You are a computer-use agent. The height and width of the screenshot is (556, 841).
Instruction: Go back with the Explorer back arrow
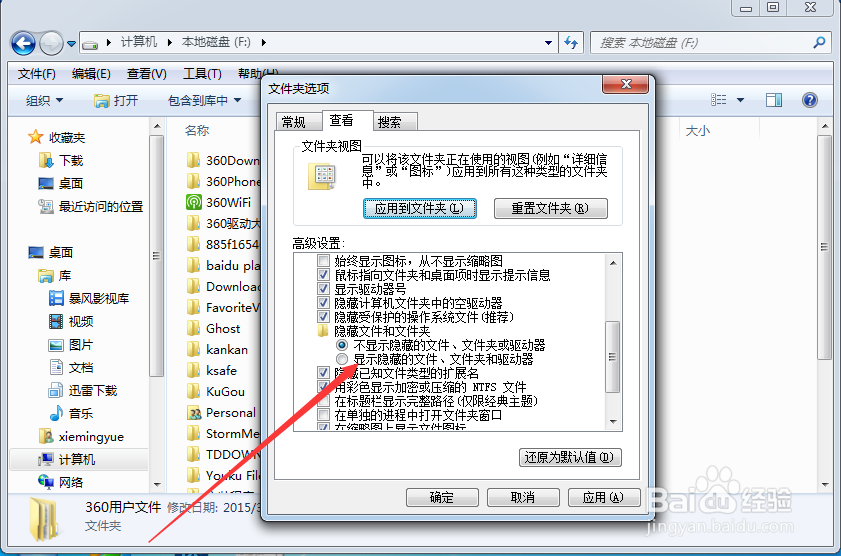pyautogui.click(x=24, y=43)
